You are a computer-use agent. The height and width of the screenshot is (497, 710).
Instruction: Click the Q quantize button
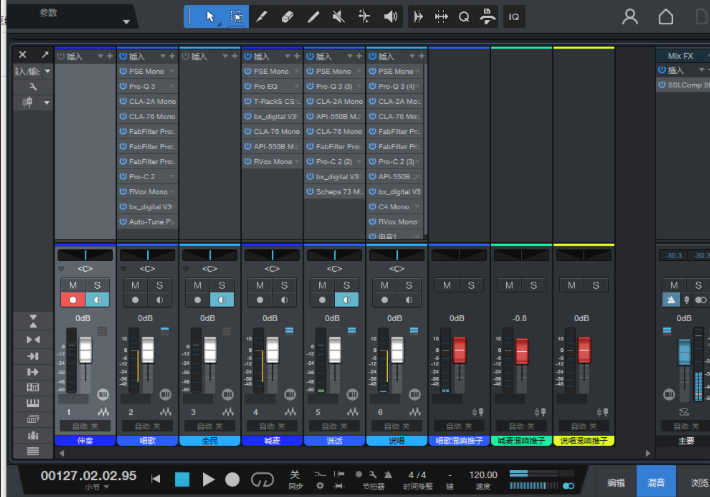pyautogui.click(x=464, y=17)
